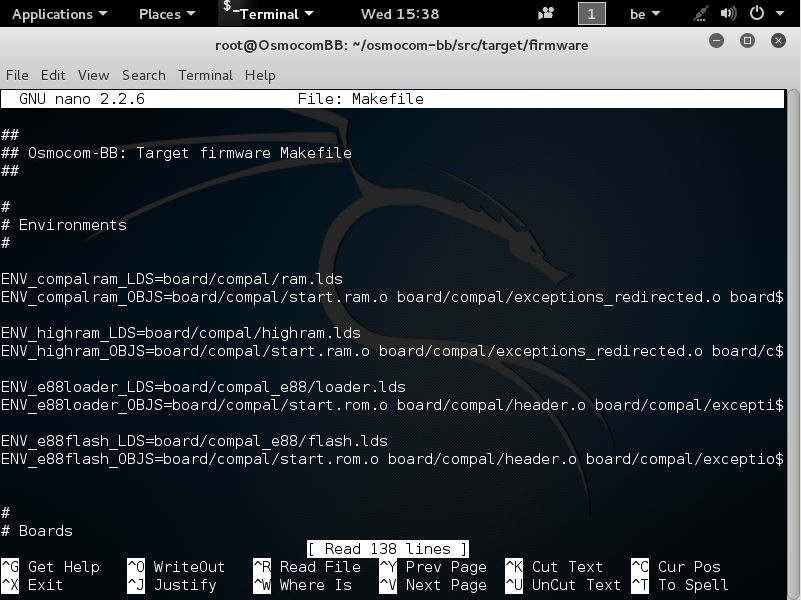The height and width of the screenshot is (600, 801).
Task: Minimize the terminal window
Action: point(716,41)
